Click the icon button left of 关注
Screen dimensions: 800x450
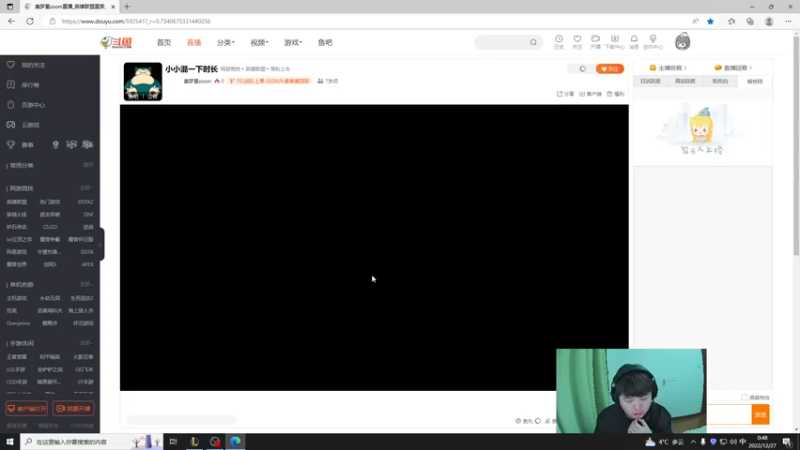tap(582, 69)
